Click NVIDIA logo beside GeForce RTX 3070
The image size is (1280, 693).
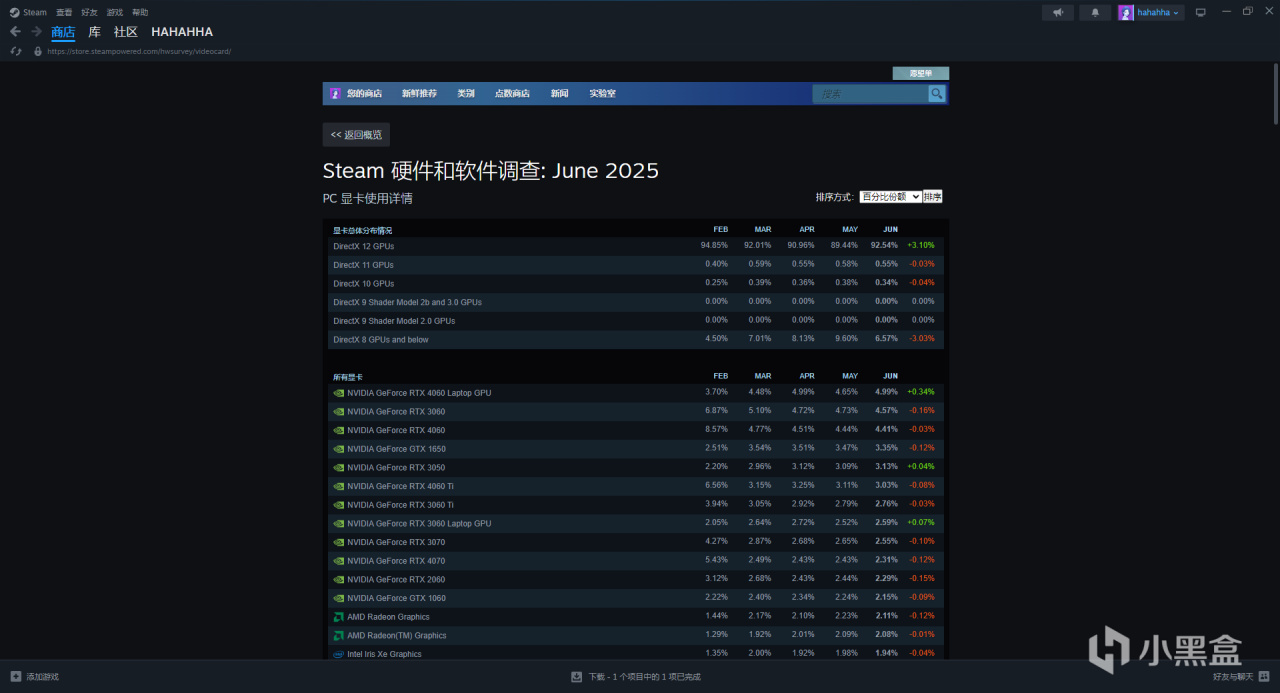[339, 542]
